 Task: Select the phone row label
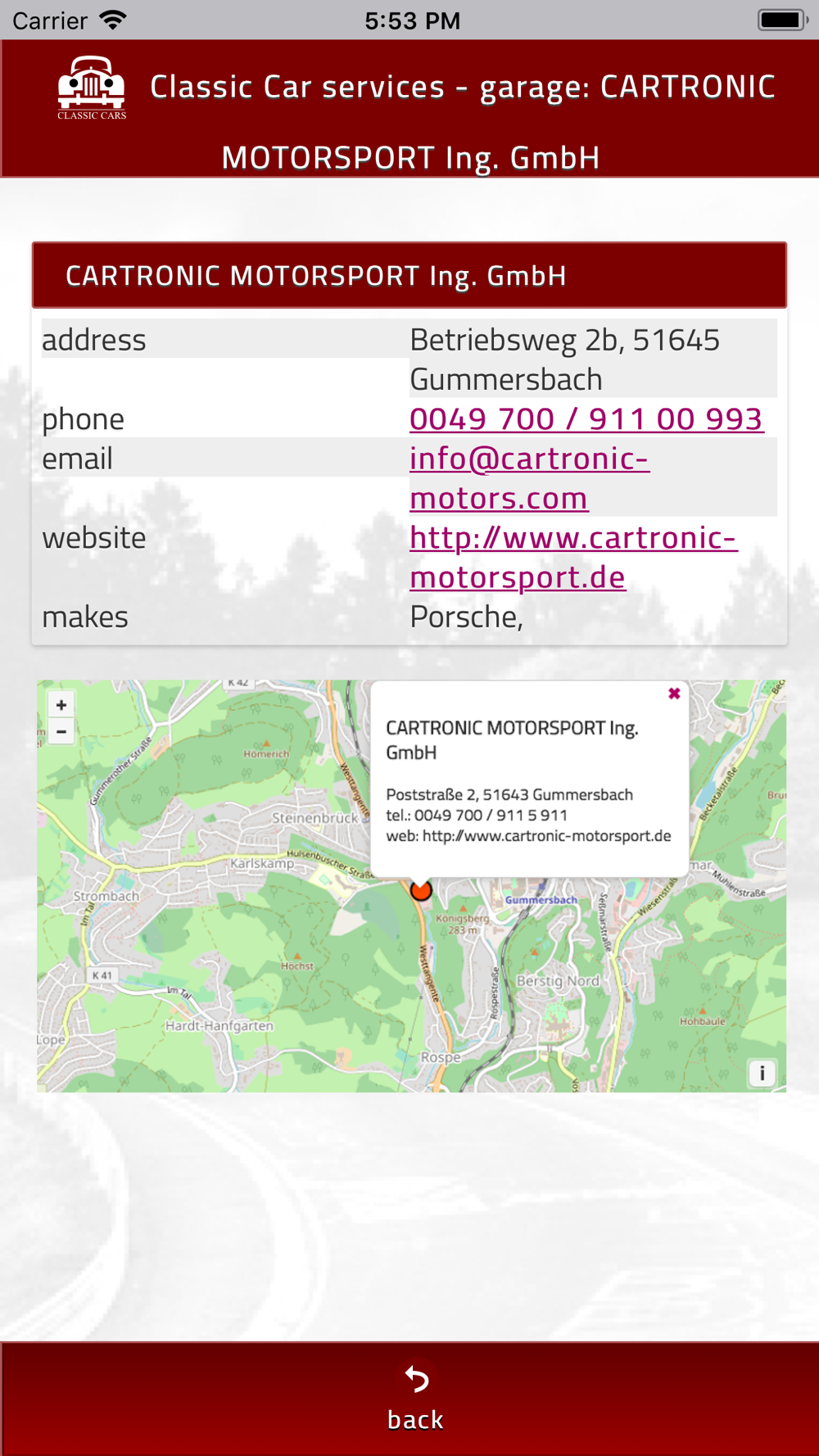point(83,418)
